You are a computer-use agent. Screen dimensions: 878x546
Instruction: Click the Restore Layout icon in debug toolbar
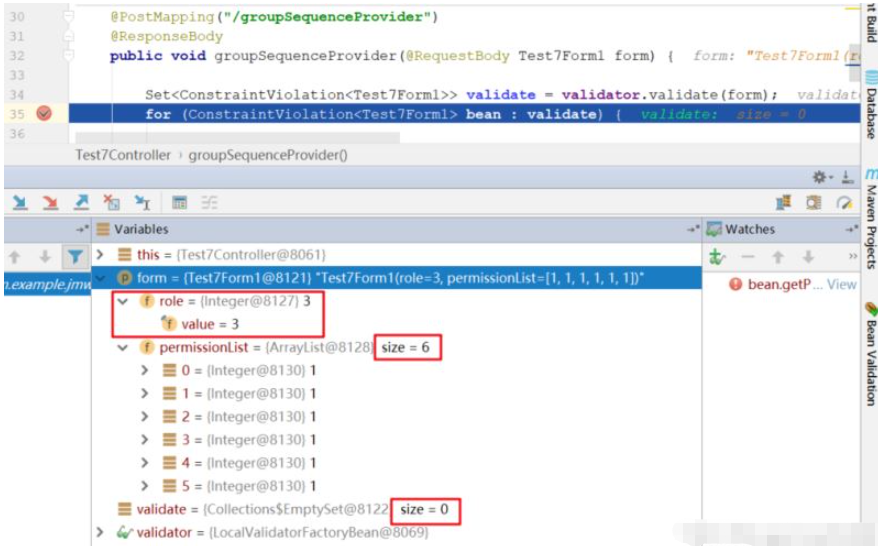coord(783,202)
